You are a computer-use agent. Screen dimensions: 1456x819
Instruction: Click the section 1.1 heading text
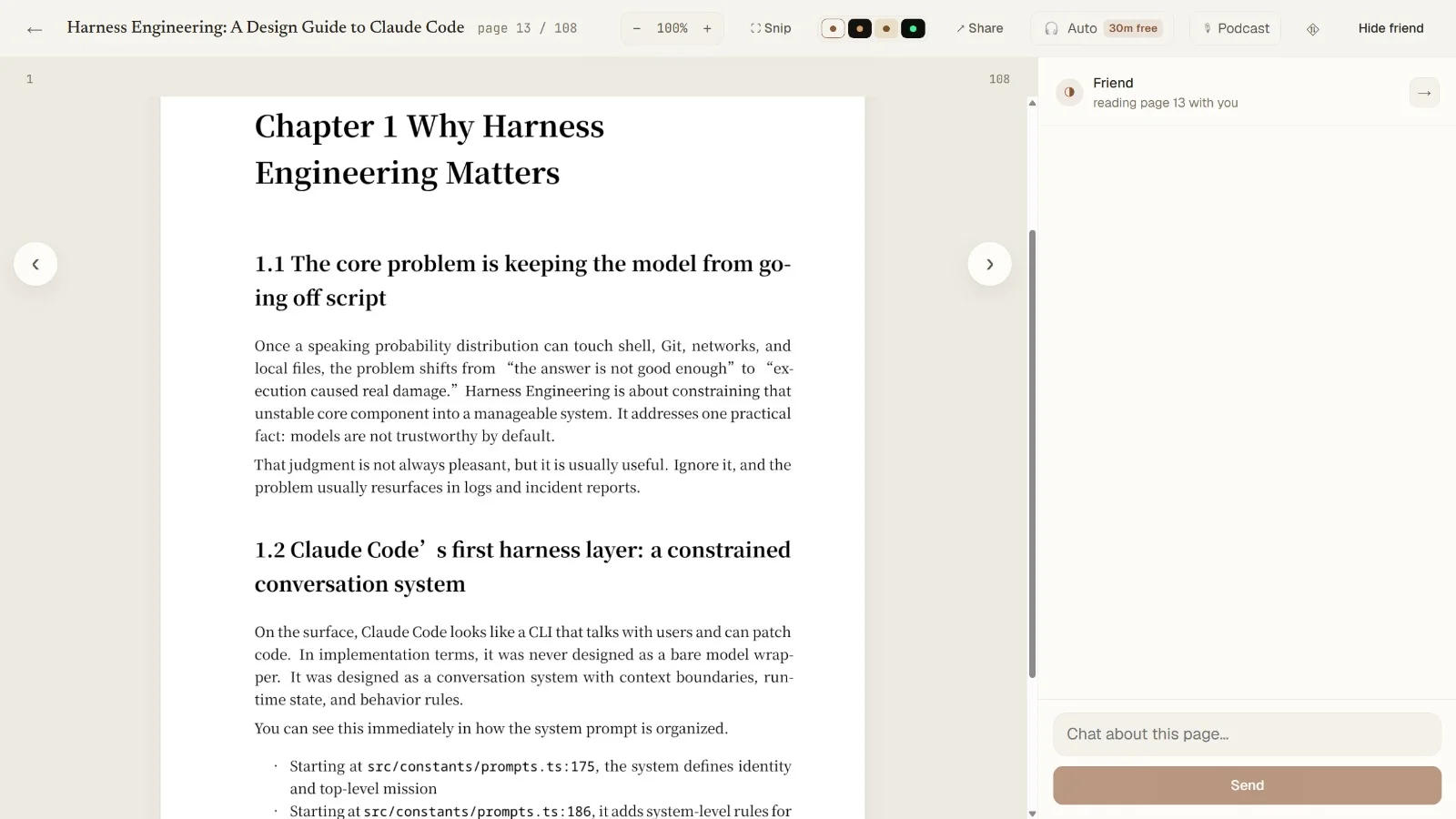tap(522, 280)
